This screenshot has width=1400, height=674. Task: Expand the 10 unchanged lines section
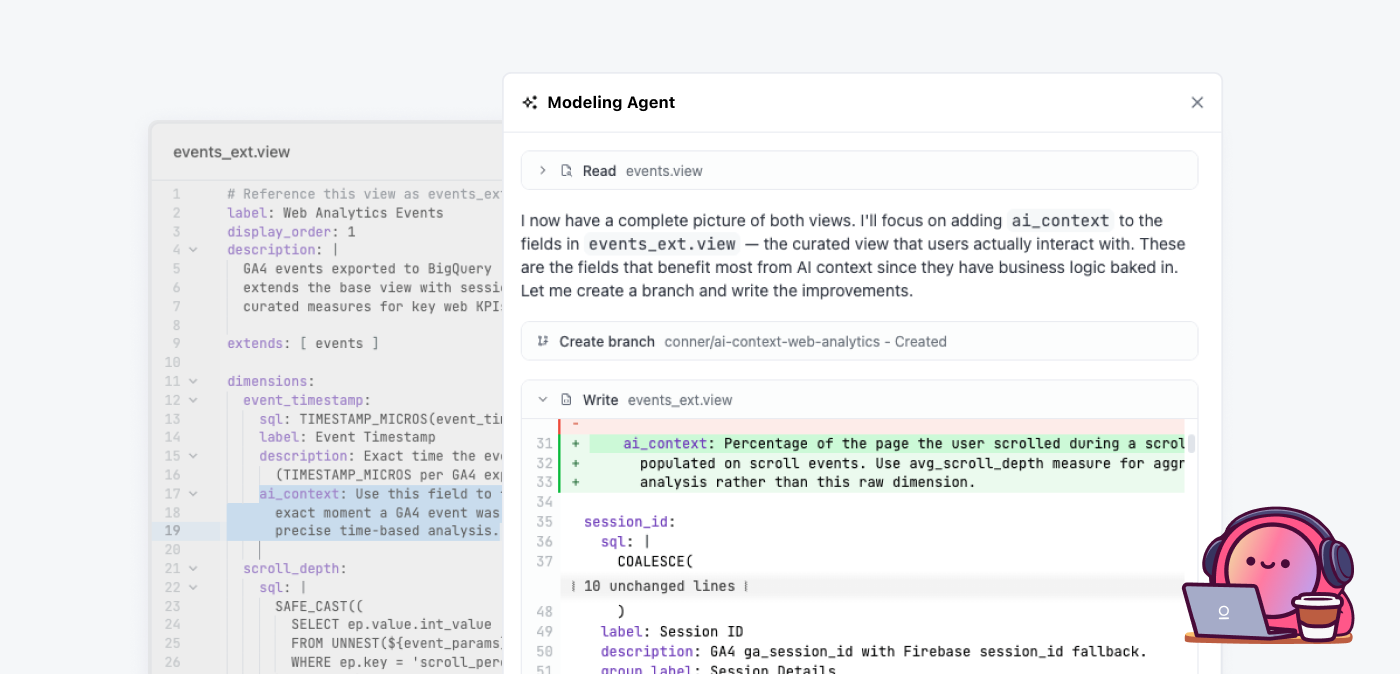[x=660, y=586]
